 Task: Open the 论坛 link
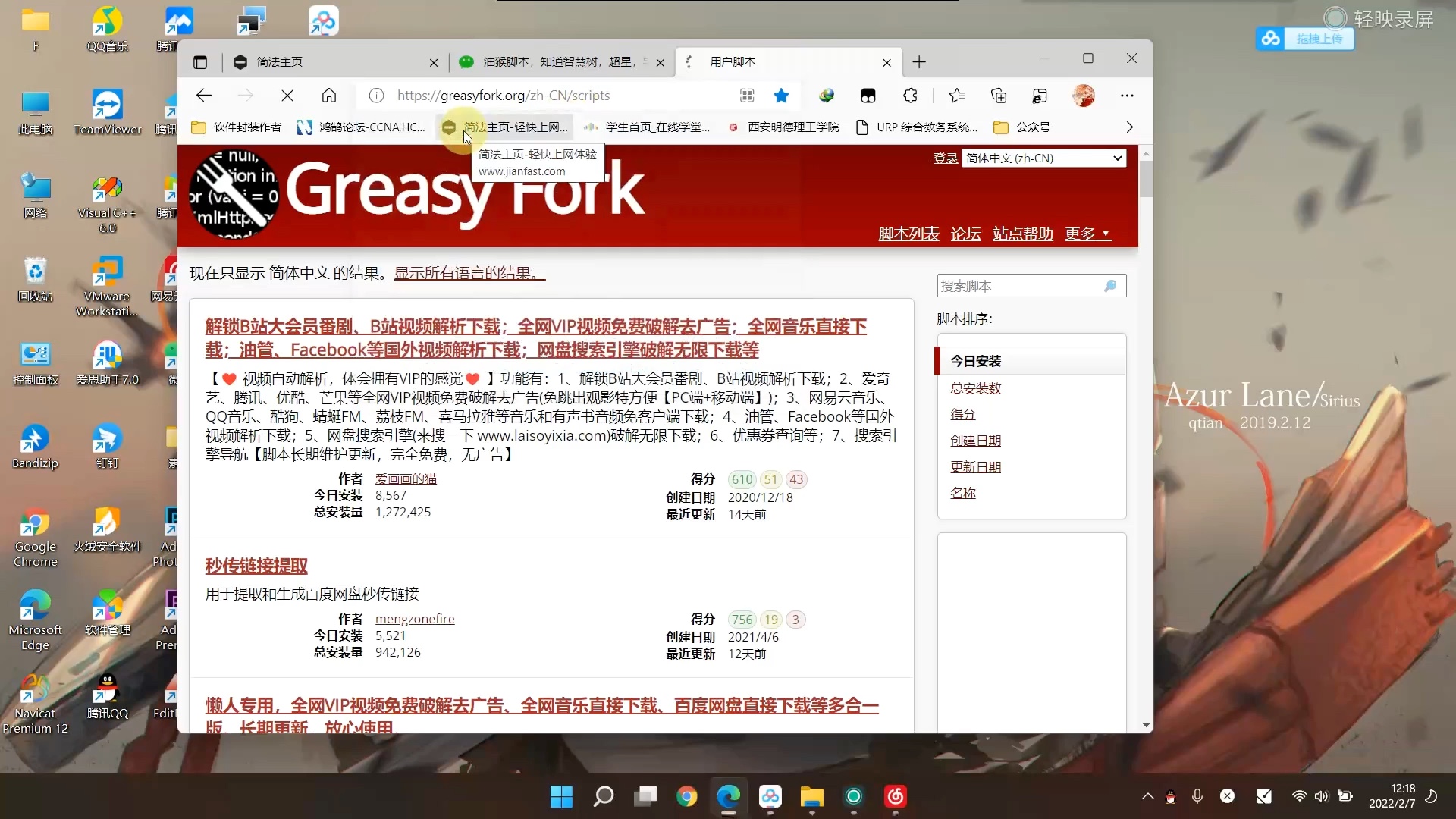(965, 234)
